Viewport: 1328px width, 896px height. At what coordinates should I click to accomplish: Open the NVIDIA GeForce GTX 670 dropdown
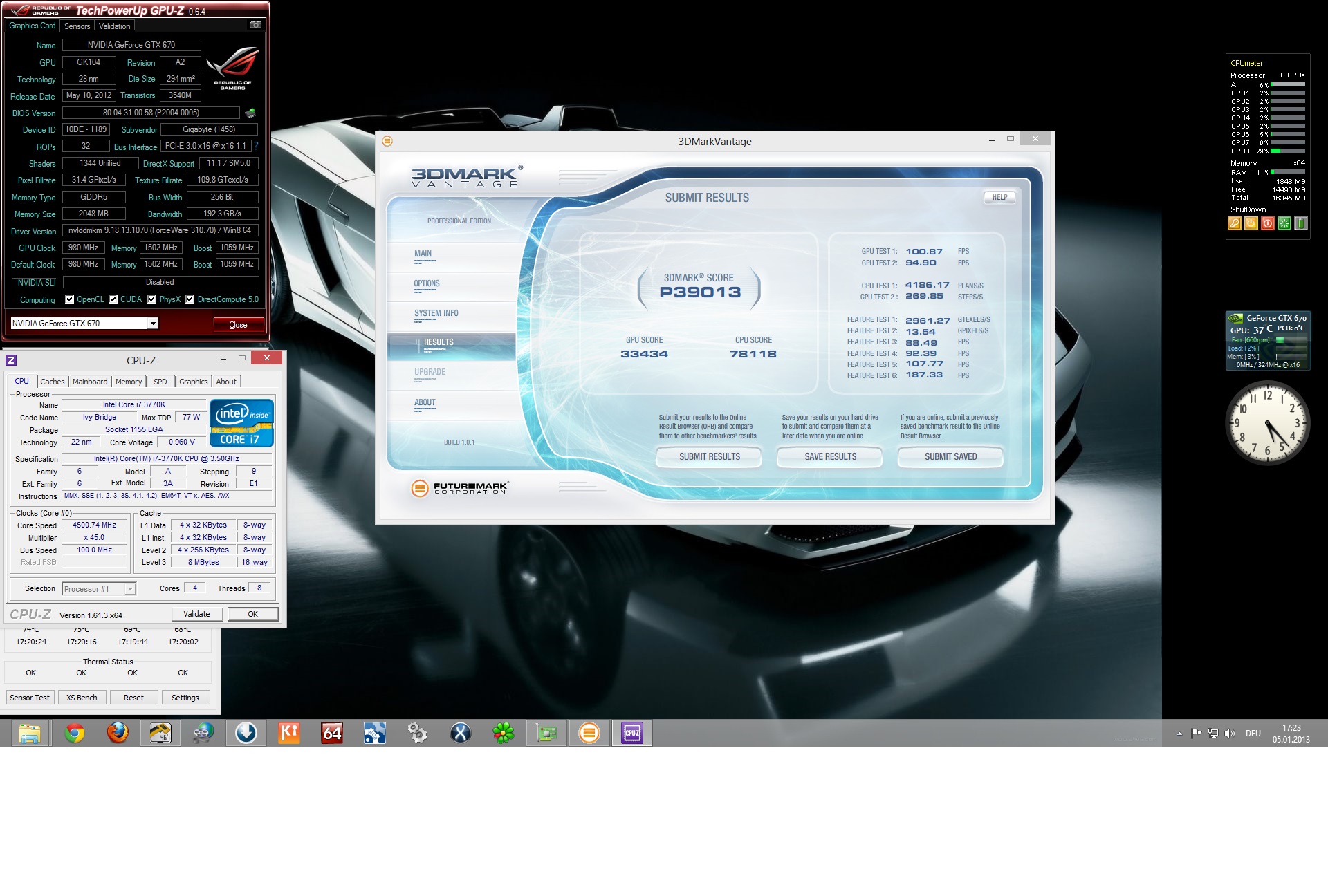click(84, 324)
